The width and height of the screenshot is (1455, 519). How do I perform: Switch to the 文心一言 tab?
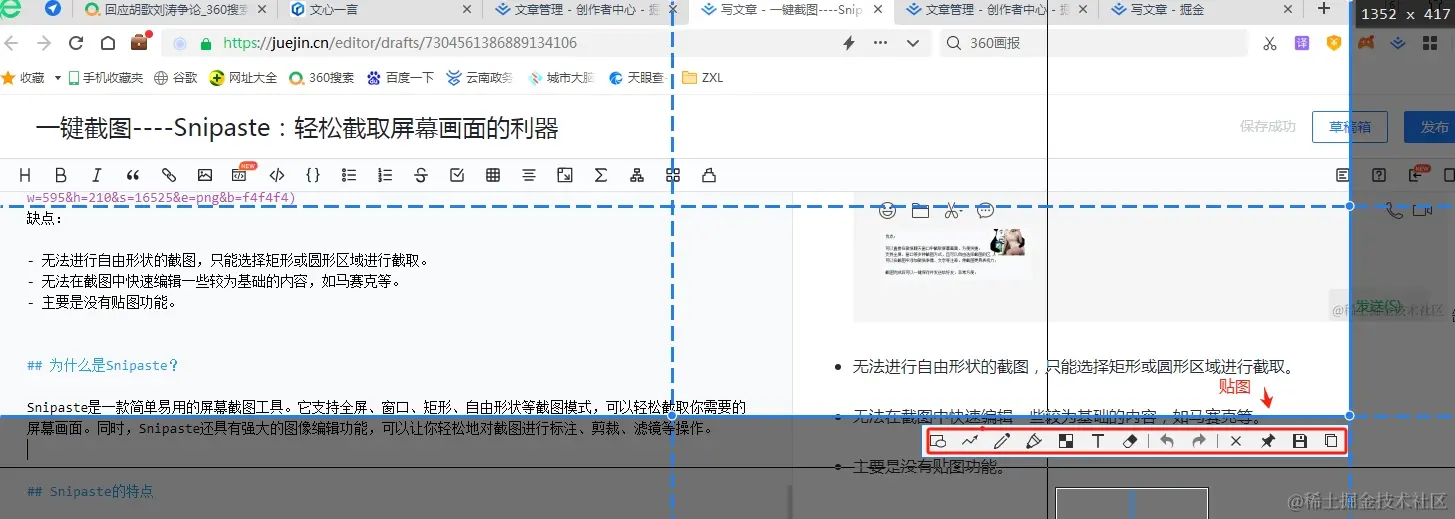click(380, 10)
